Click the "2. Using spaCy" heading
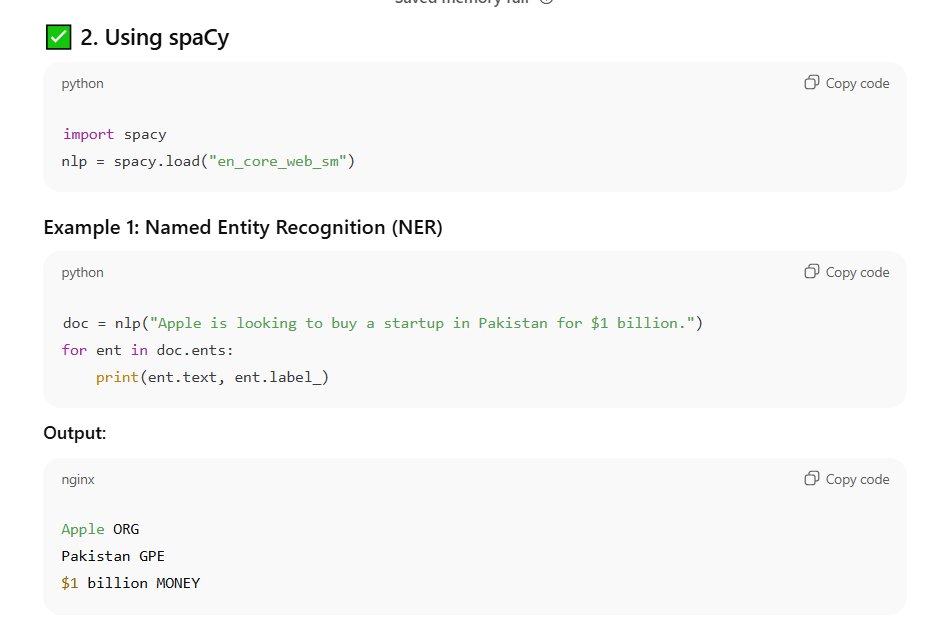Screen dimensions: 938x632 coord(154,38)
